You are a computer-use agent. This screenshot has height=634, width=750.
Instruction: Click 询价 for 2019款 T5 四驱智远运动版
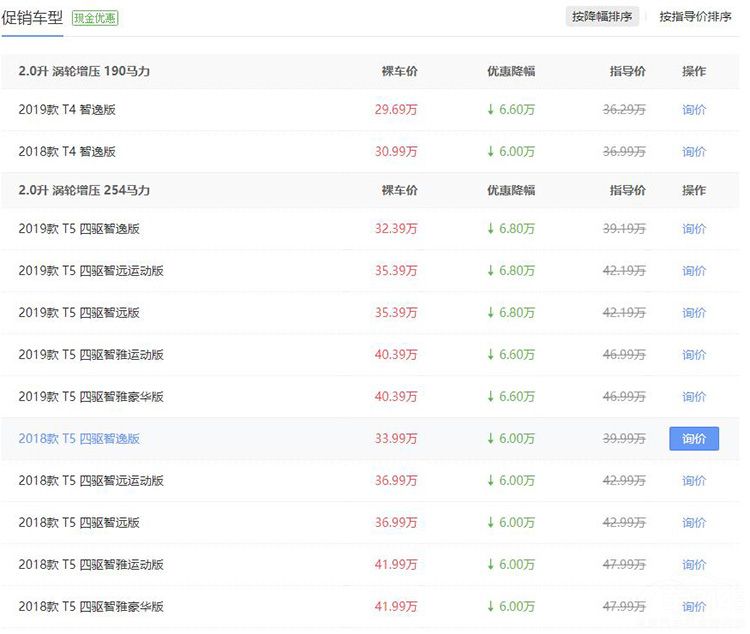tap(694, 271)
